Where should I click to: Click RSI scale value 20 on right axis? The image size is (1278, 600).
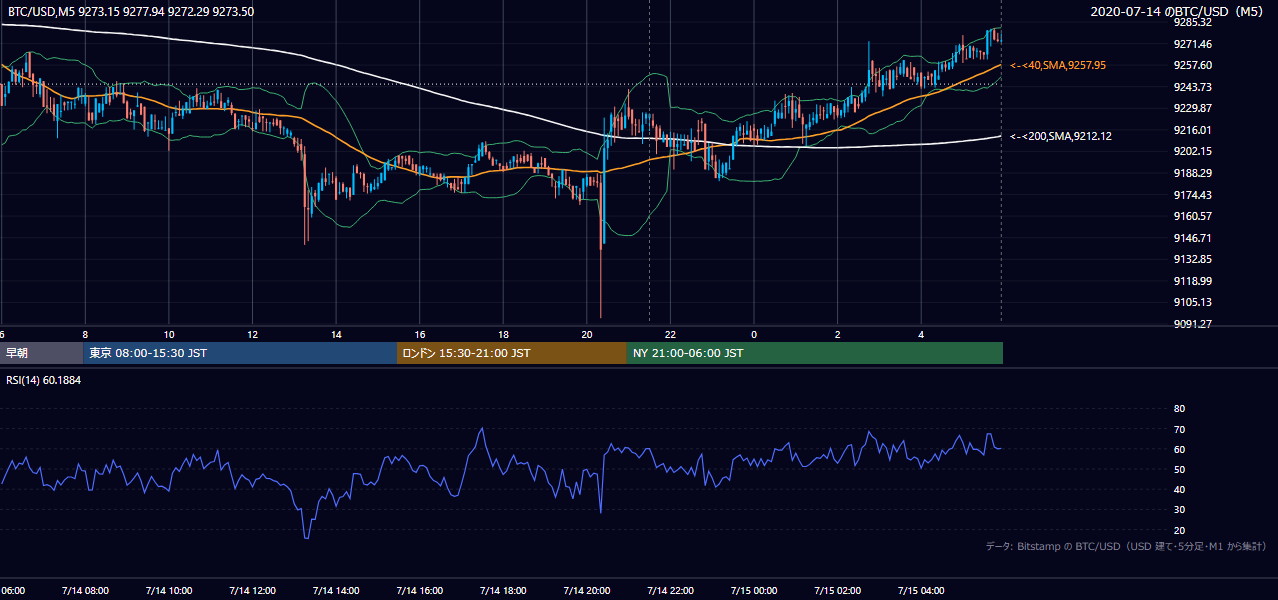point(1179,530)
